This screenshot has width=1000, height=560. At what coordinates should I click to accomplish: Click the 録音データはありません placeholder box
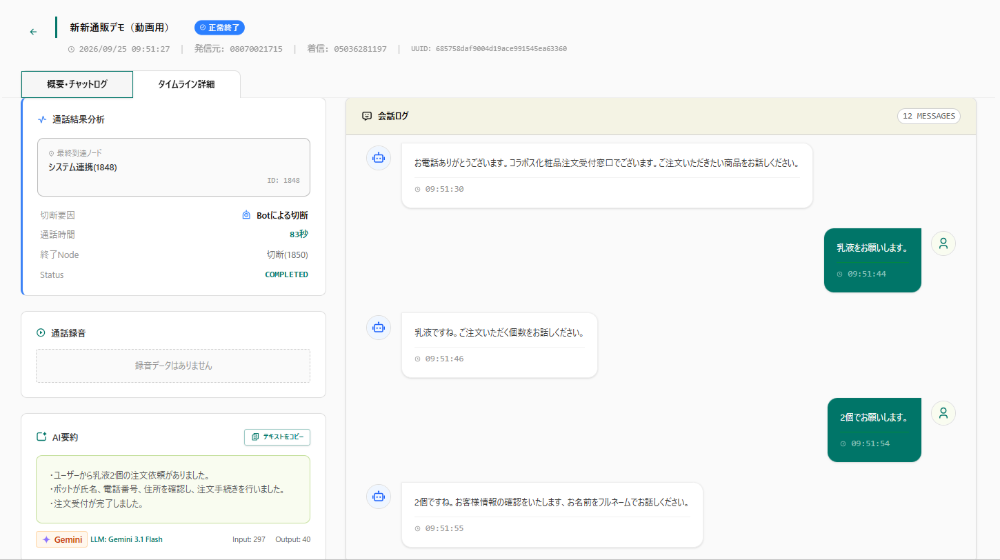click(x=173, y=365)
